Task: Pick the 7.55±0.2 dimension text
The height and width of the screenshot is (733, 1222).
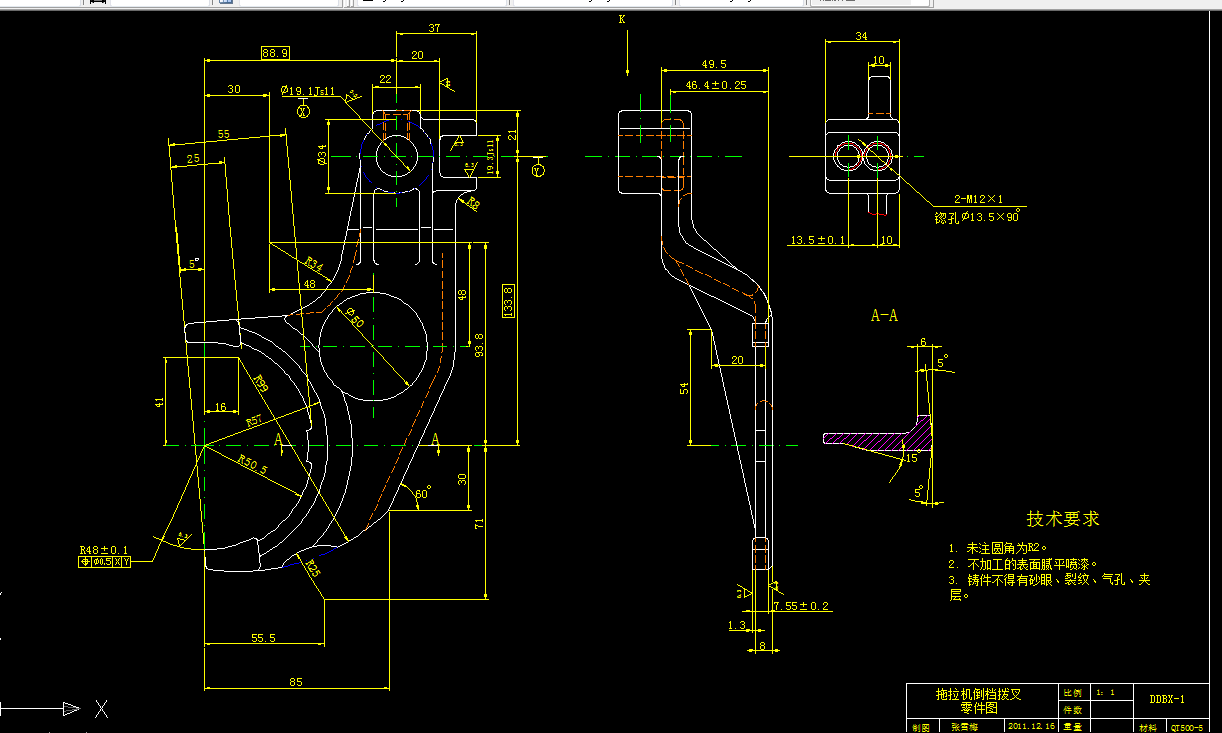Action: pyautogui.click(x=803, y=605)
